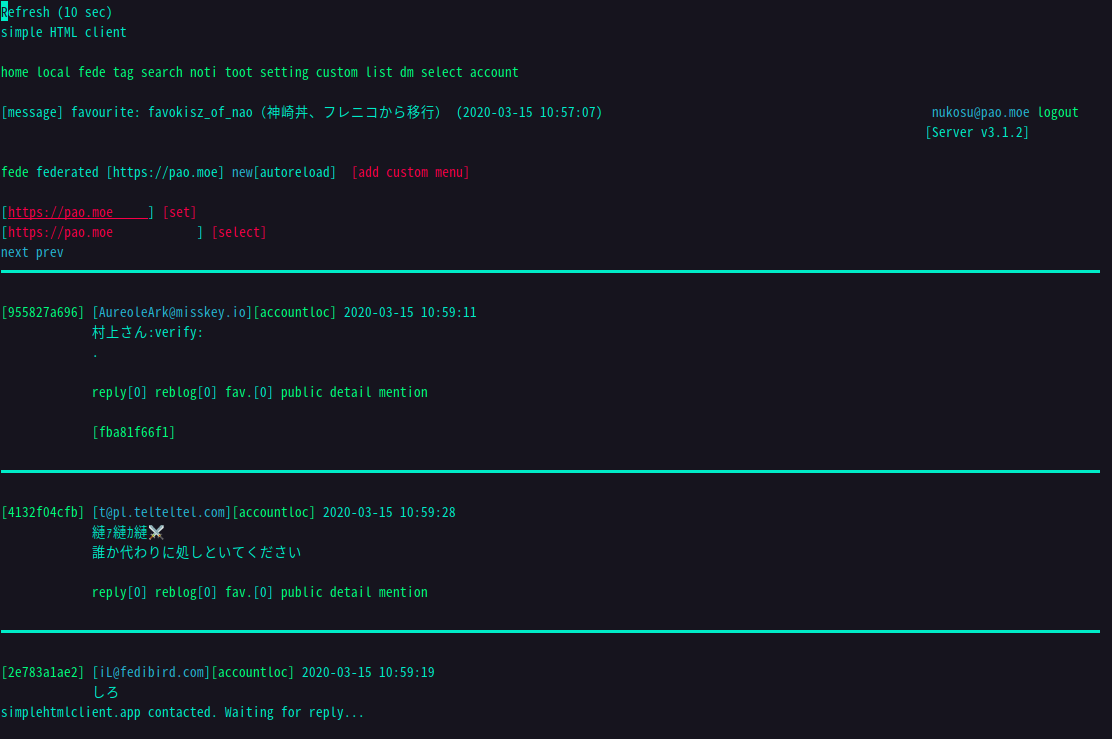
Task: Click the logout link
Action: click(1058, 112)
